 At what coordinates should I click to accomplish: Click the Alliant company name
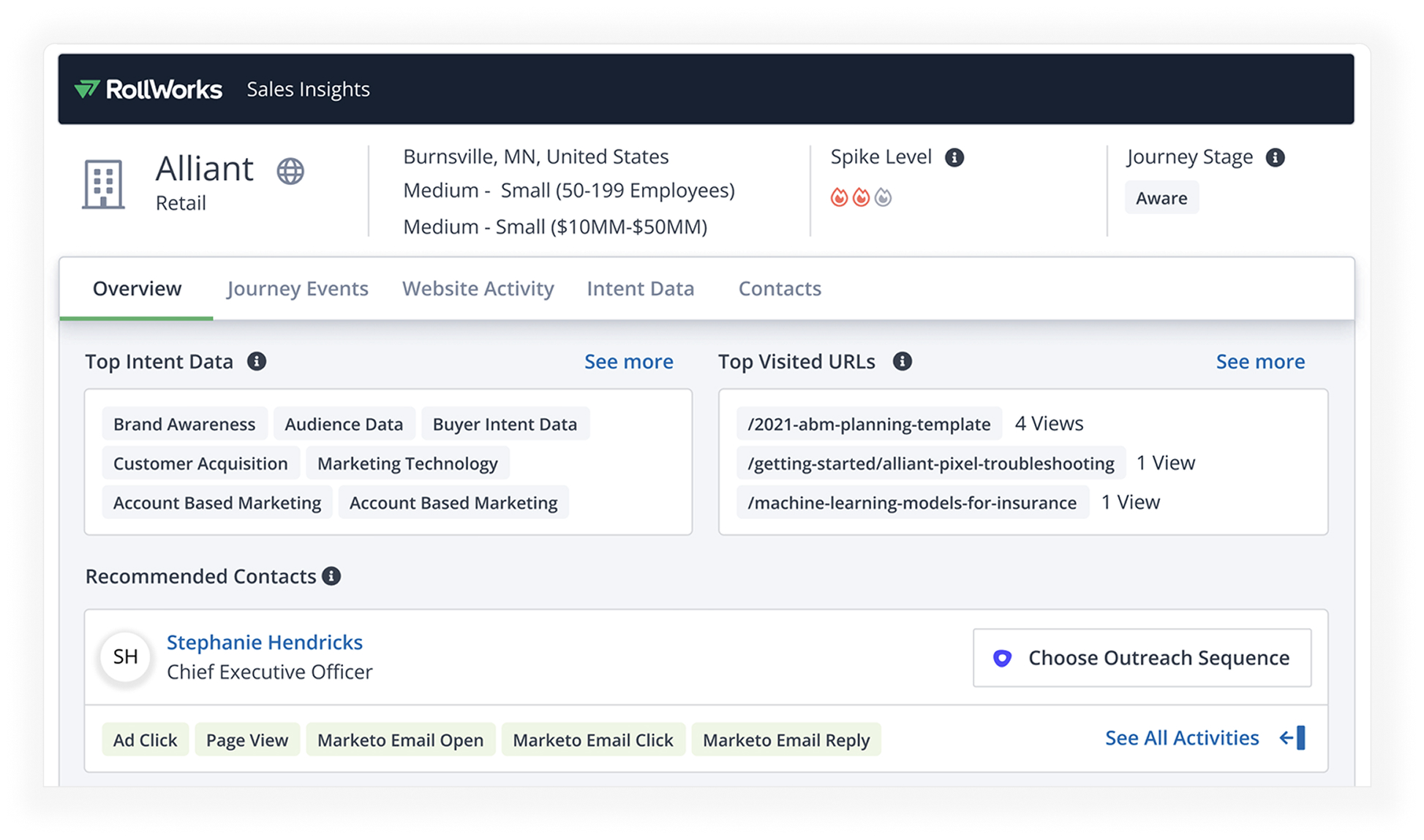204,169
